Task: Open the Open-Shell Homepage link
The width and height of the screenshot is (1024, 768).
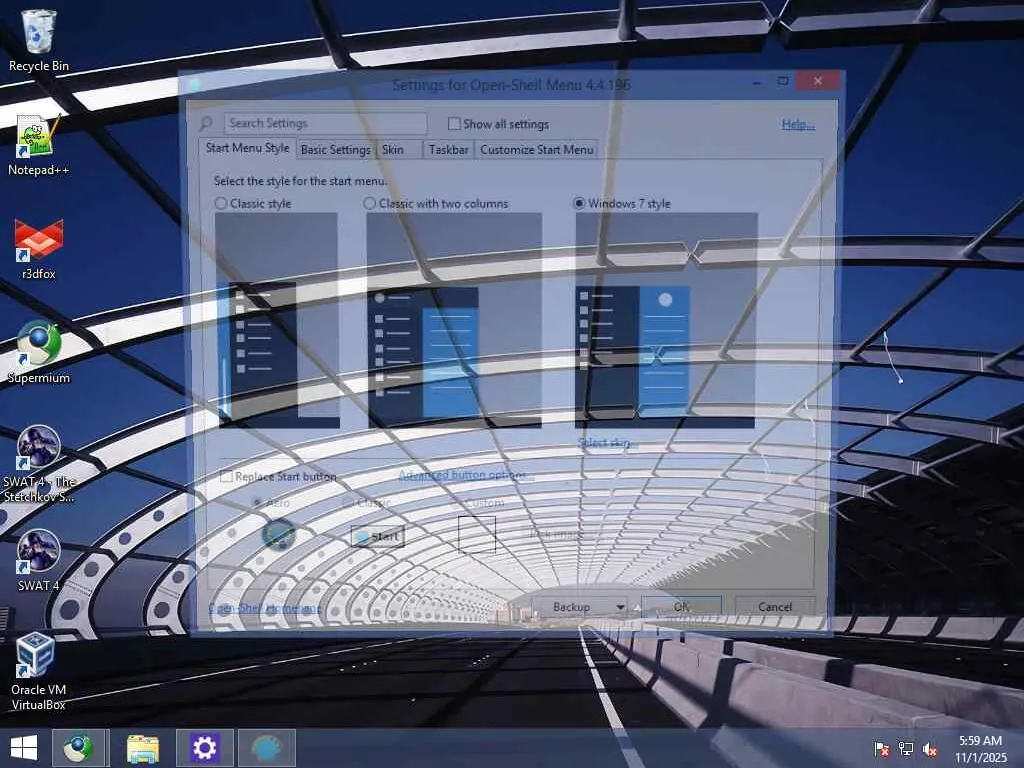Action: (264, 608)
